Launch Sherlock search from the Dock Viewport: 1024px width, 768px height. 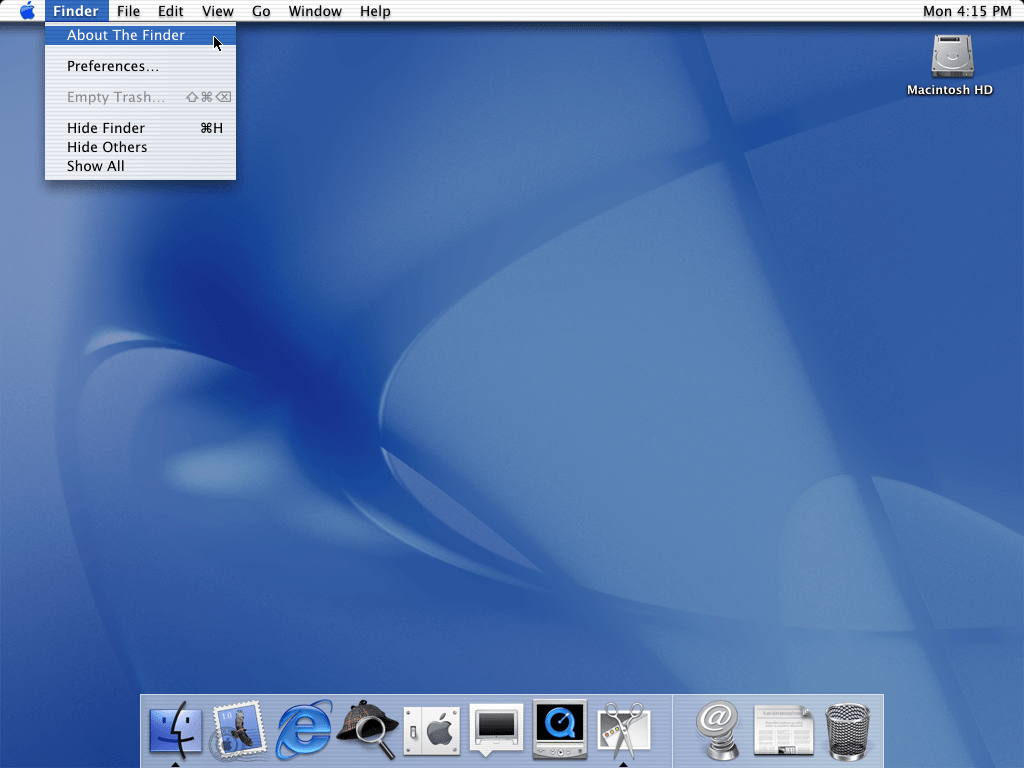tap(368, 730)
